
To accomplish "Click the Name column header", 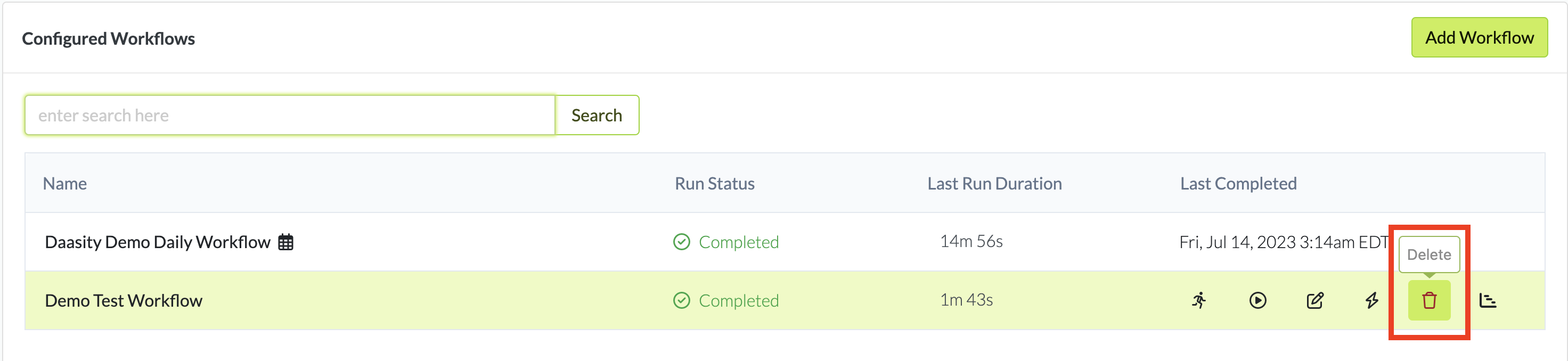I will tap(64, 184).
